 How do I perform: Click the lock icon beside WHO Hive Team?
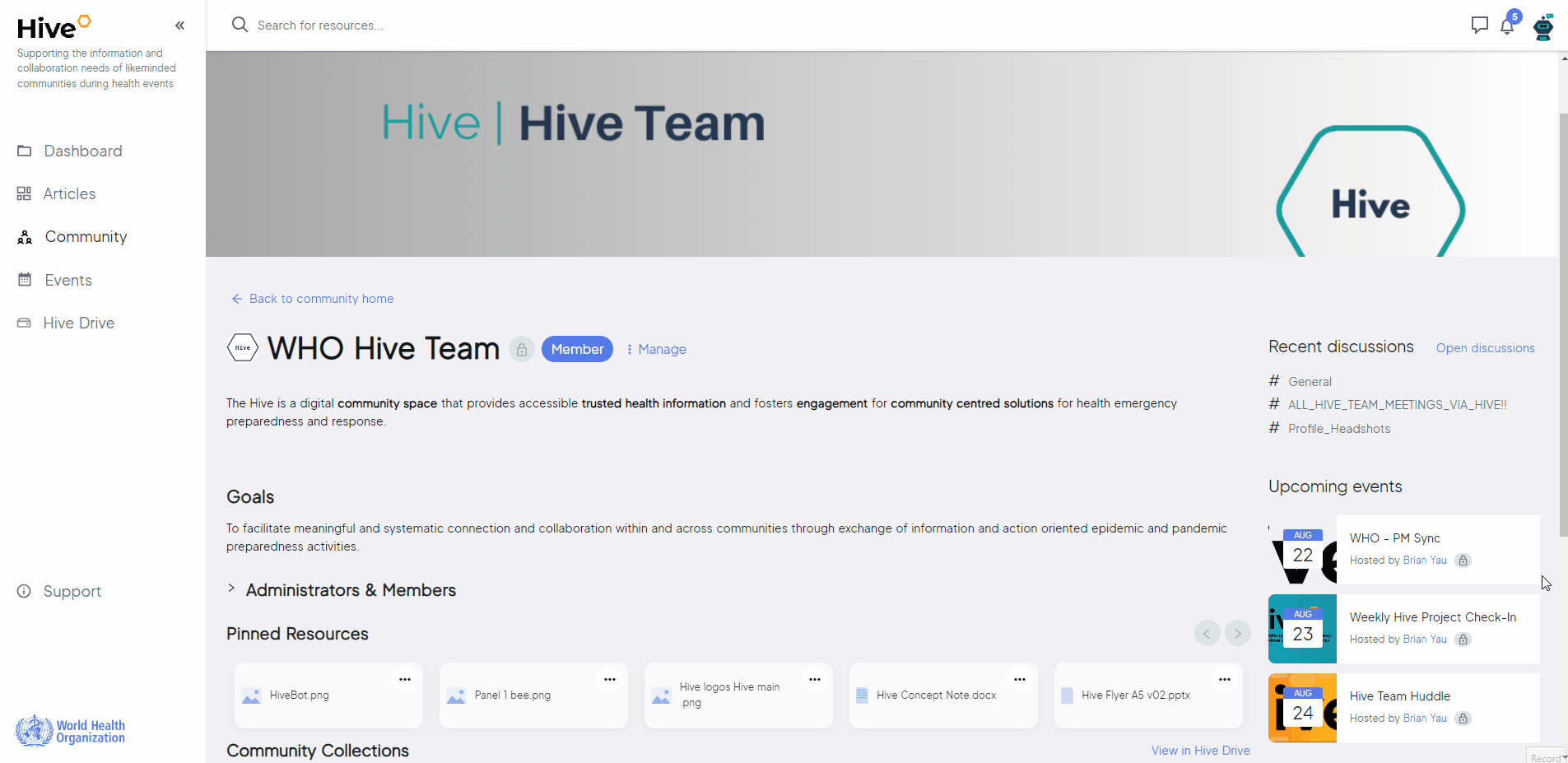521,349
